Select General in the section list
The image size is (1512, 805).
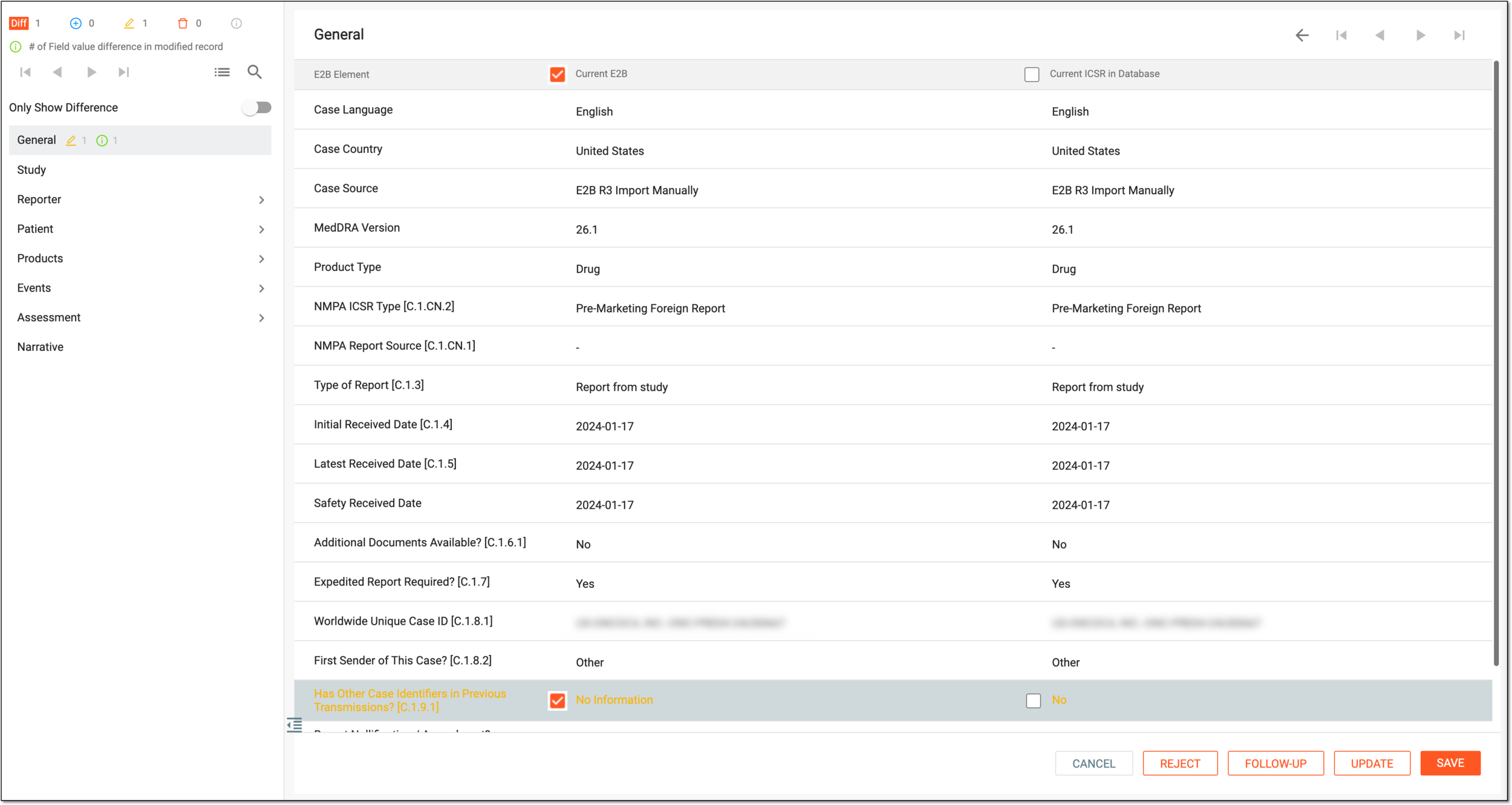(x=140, y=140)
